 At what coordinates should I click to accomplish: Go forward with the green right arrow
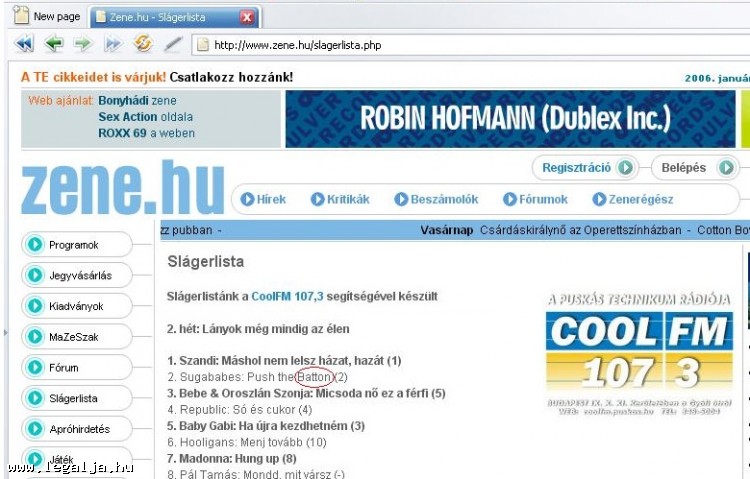[83, 44]
